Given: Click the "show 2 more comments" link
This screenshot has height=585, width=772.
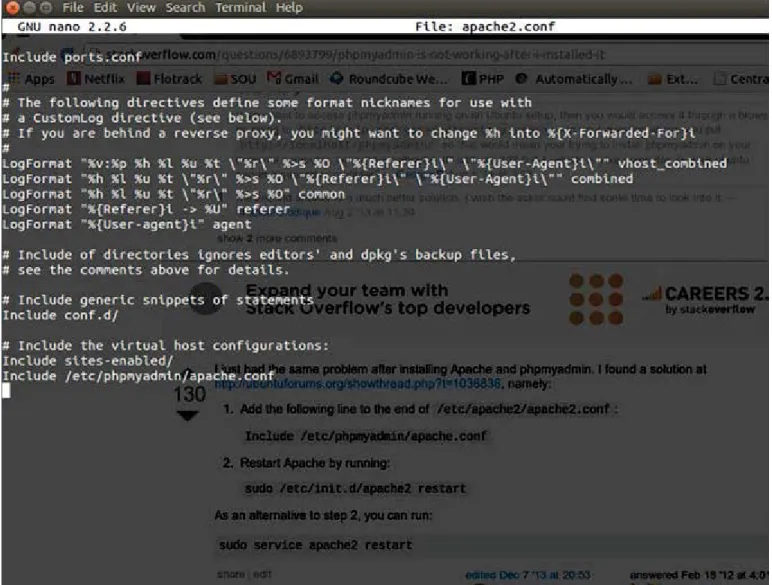Looking at the screenshot, I should (x=277, y=238).
